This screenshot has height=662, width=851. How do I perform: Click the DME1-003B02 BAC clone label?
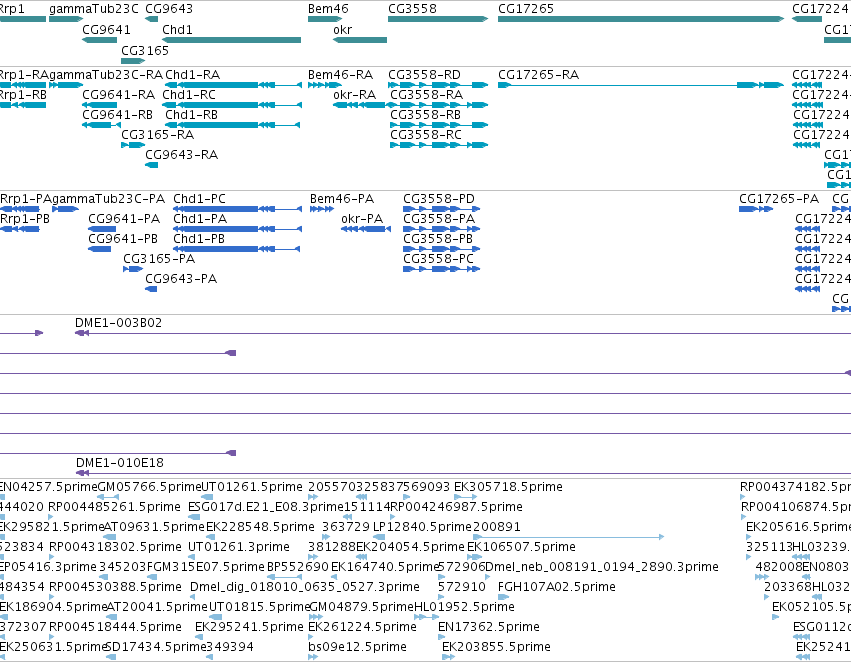[118, 323]
